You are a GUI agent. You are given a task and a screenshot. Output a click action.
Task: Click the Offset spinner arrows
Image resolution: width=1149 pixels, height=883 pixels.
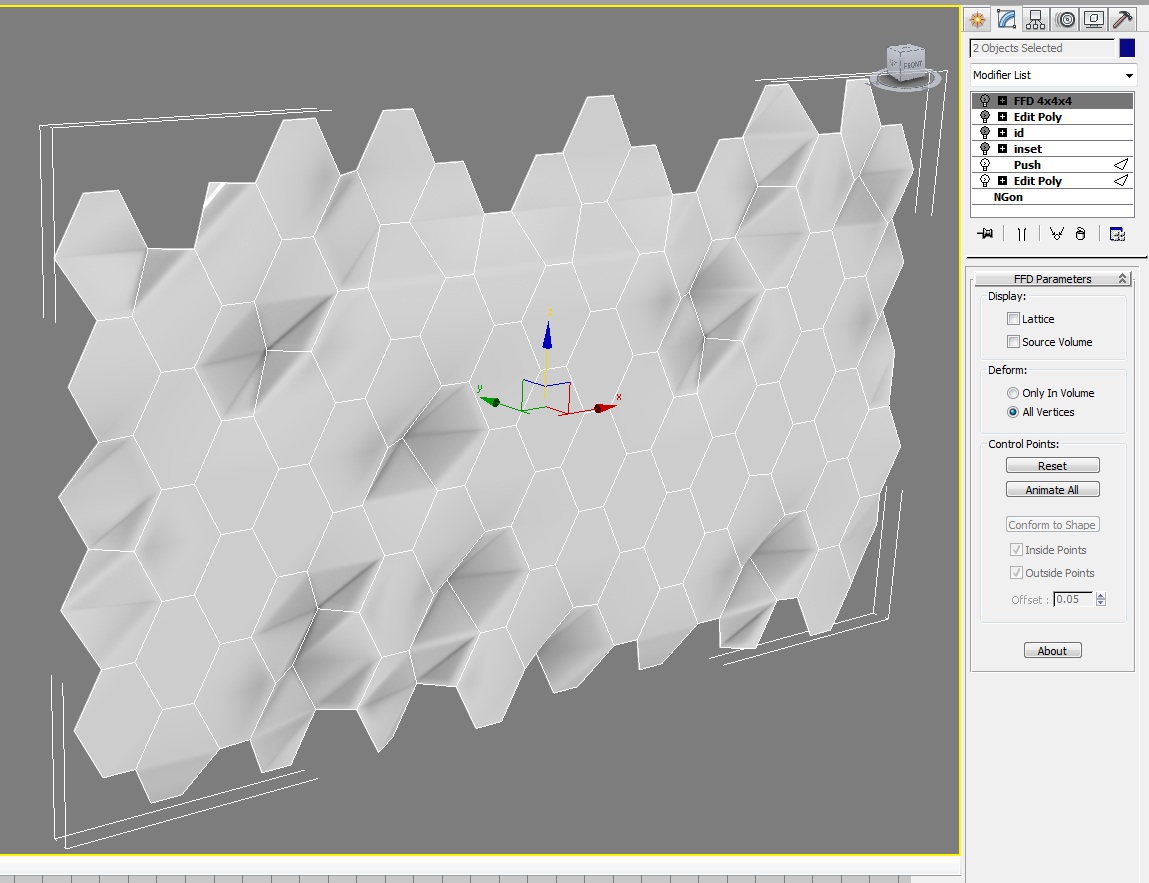tap(1101, 599)
